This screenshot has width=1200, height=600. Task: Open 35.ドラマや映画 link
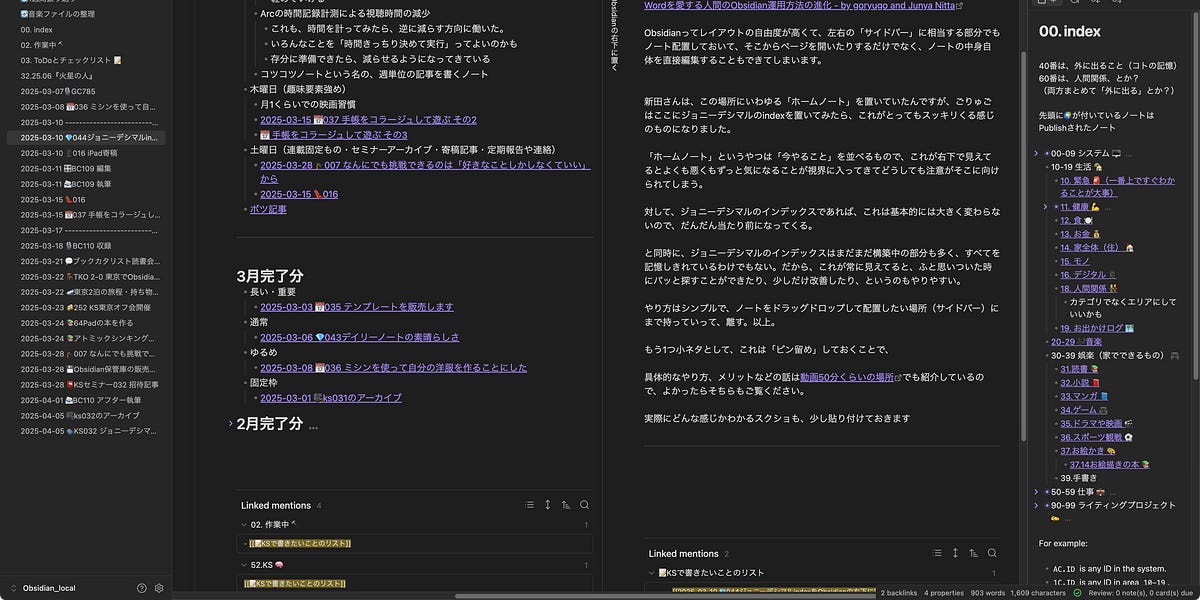1097,423
